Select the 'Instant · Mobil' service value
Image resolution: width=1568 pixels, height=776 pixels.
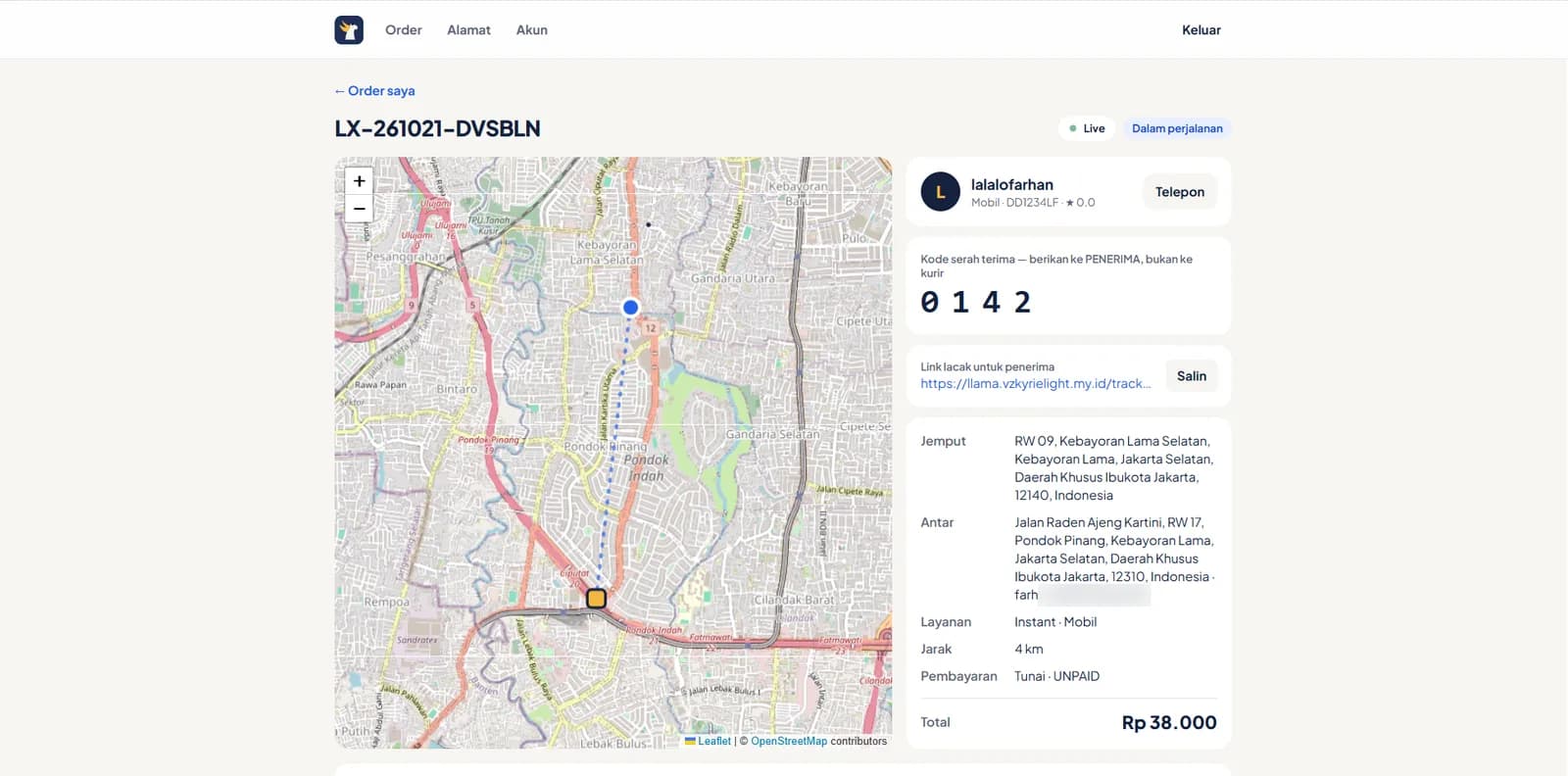(1055, 622)
